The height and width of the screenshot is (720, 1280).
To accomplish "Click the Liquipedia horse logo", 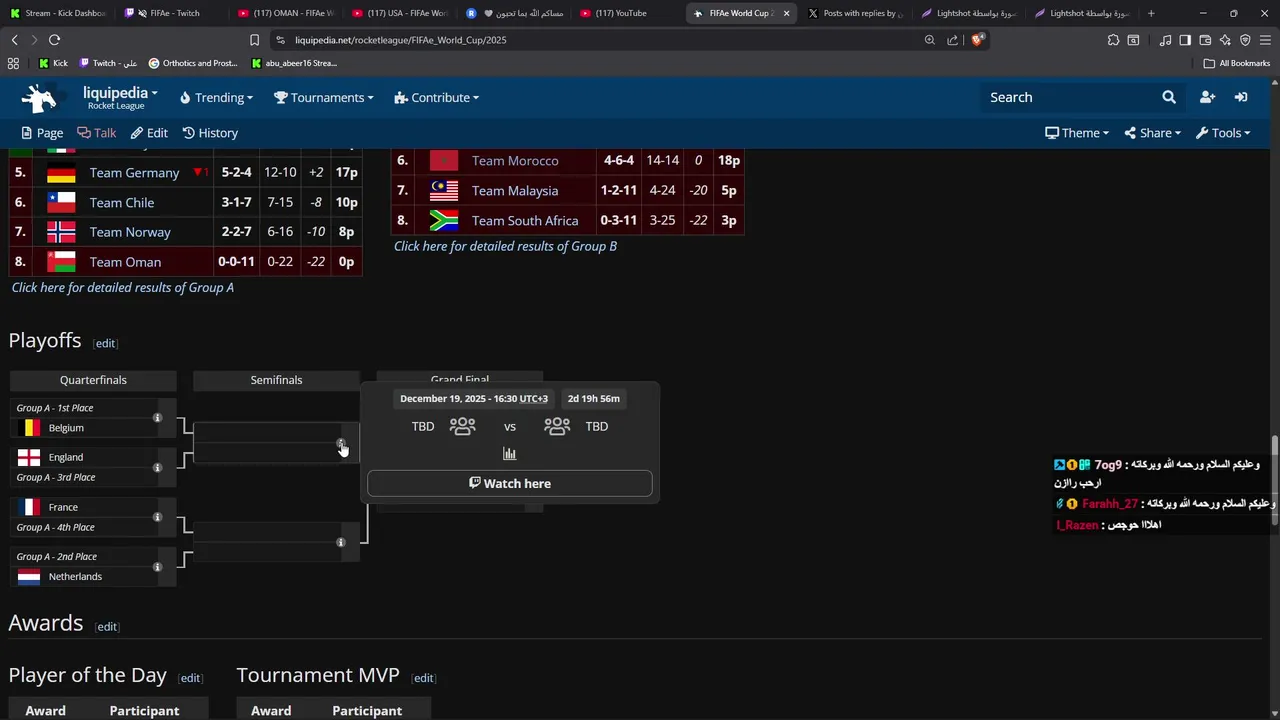I will pyautogui.click(x=40, y=98).
